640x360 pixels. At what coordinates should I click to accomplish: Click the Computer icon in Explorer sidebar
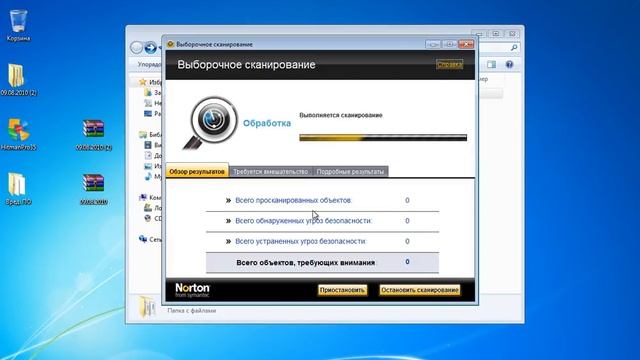[142, 198]
